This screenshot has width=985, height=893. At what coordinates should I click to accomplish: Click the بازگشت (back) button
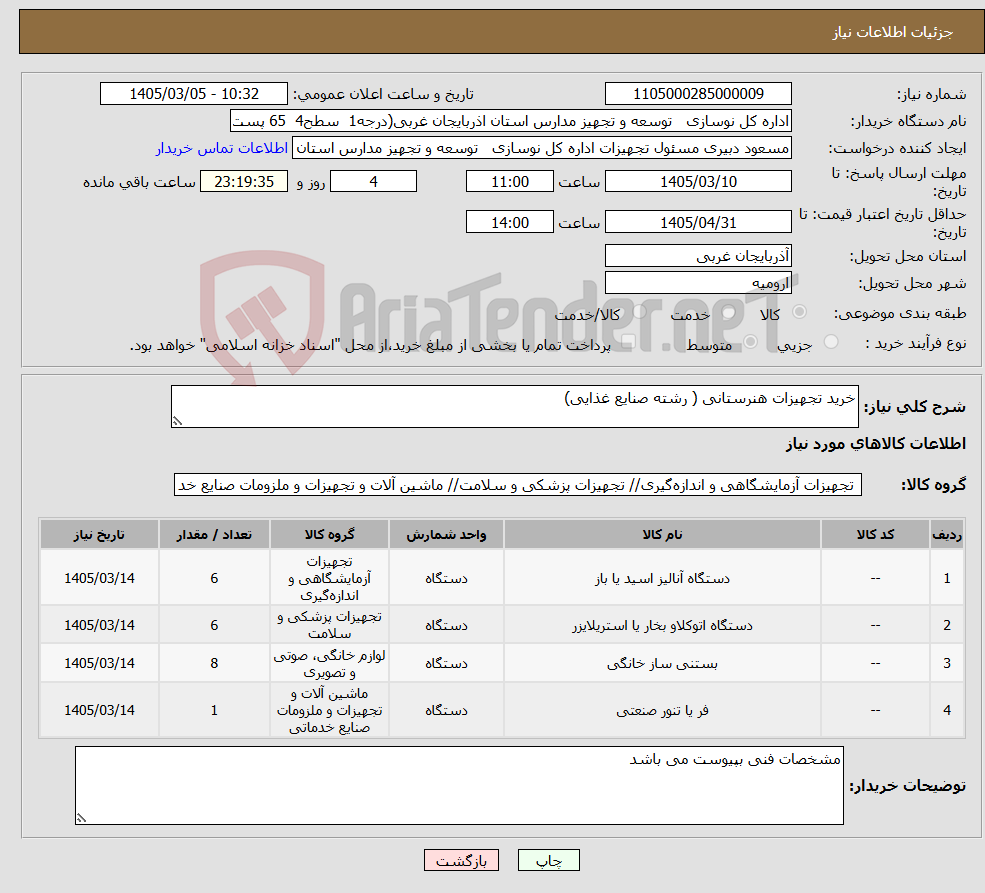point(461,860)
